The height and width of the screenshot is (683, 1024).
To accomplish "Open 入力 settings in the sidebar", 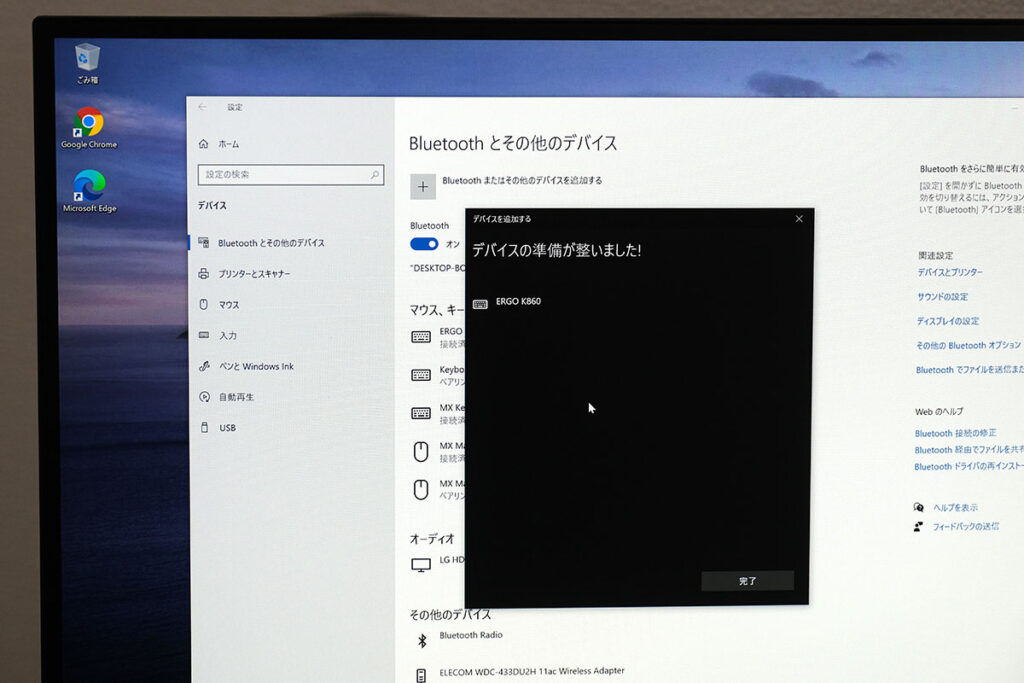I will pyautogui.click(x=227, y=336).
